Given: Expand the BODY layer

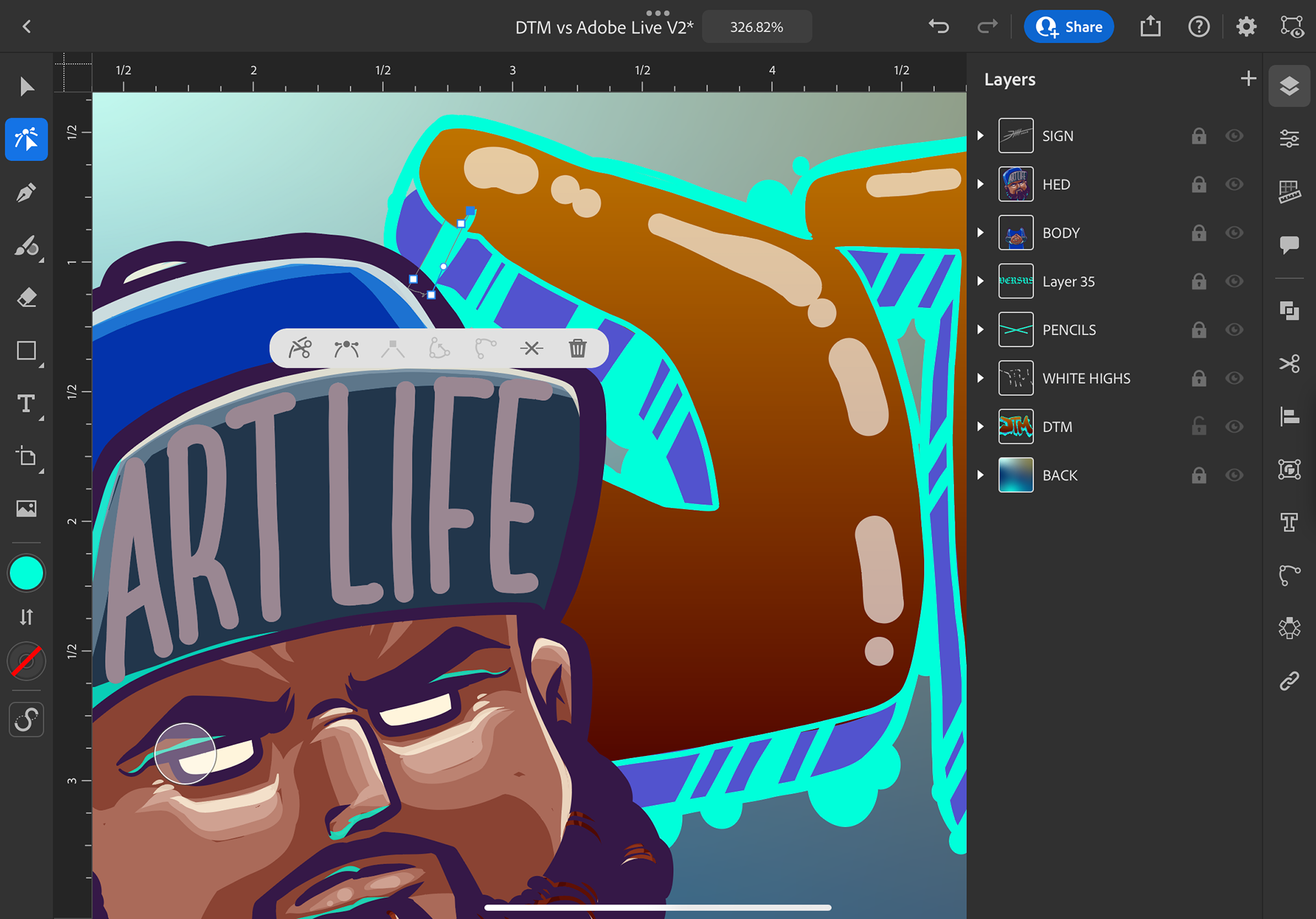Looking at the screenshot, I should click(x=981, y=233).
